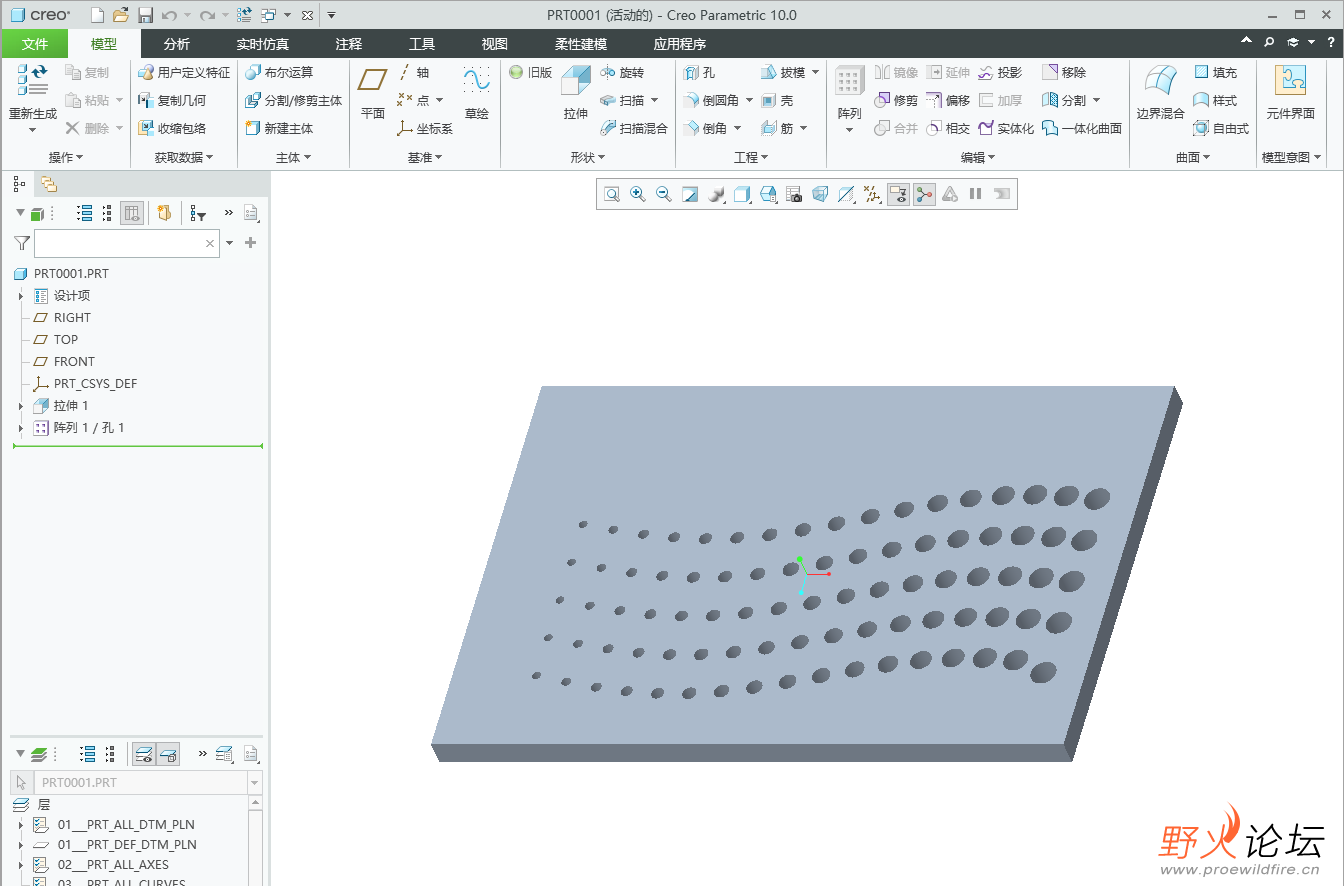Select the 壳 shell tool
The image size is (1344, 886).
click(x=777, y=101)
